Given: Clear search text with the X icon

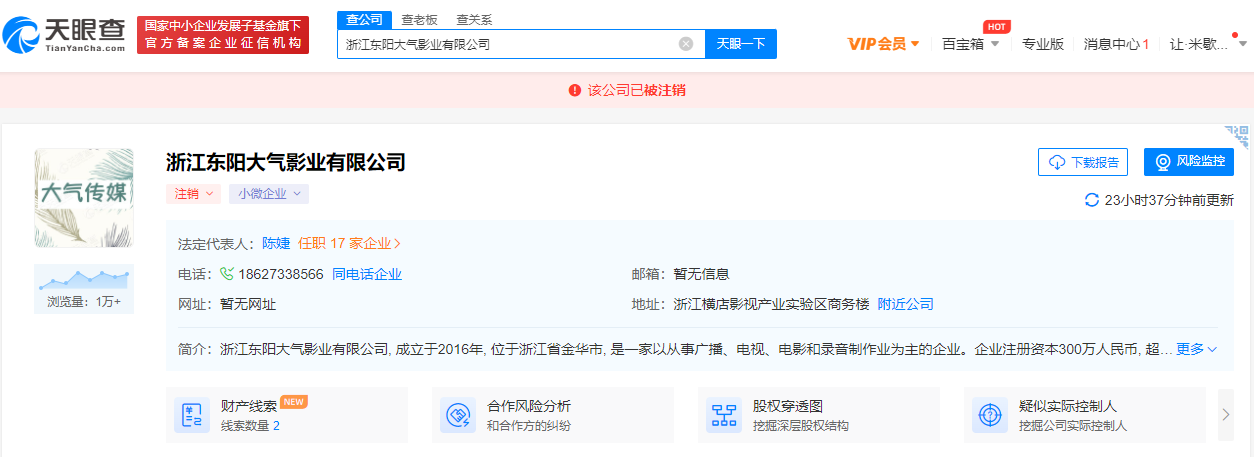Looking at the screenshot, I should 686,44.
